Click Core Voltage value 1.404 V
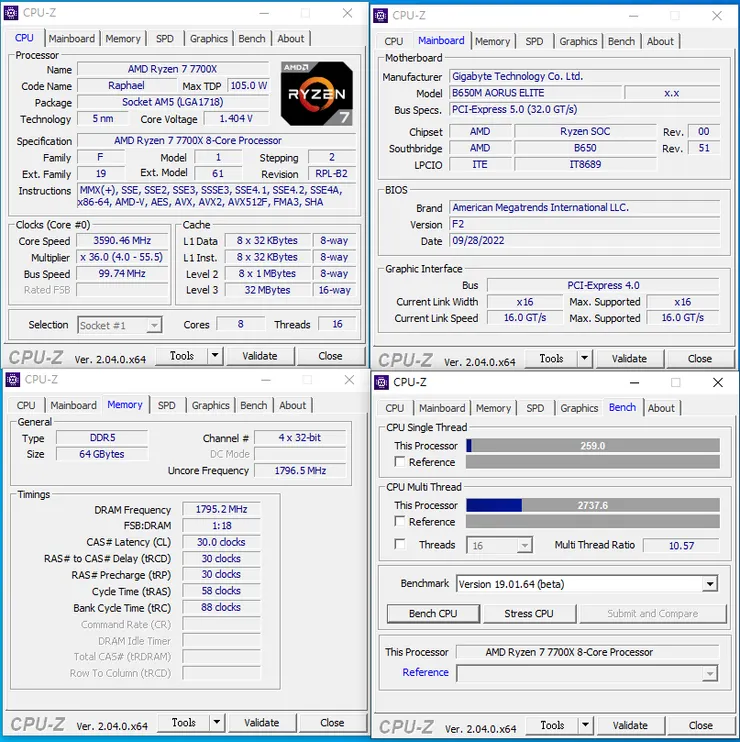The width and height of the screenshot is (740, 742). click(236, 118)
